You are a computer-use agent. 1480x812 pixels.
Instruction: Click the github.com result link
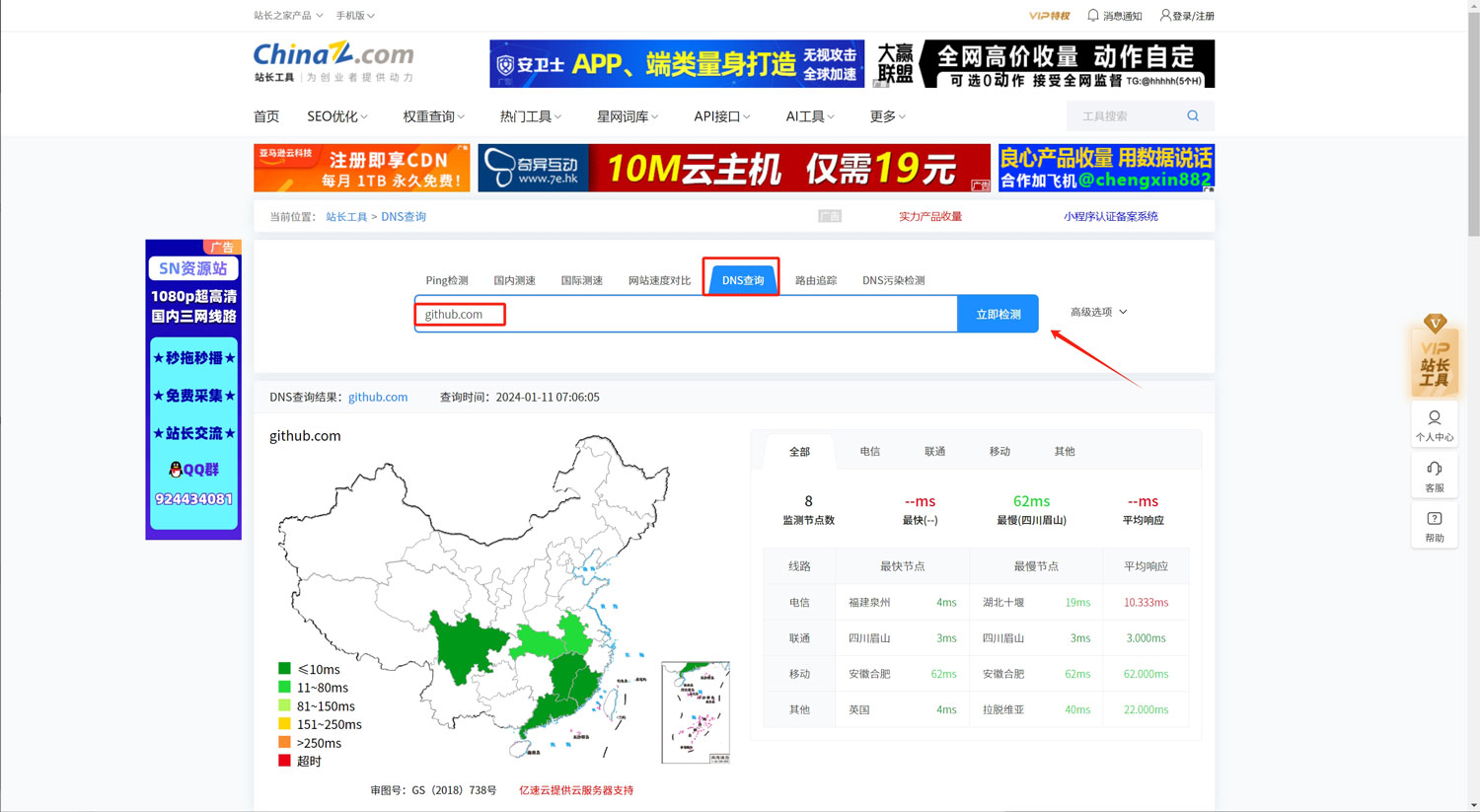(378, 397)
